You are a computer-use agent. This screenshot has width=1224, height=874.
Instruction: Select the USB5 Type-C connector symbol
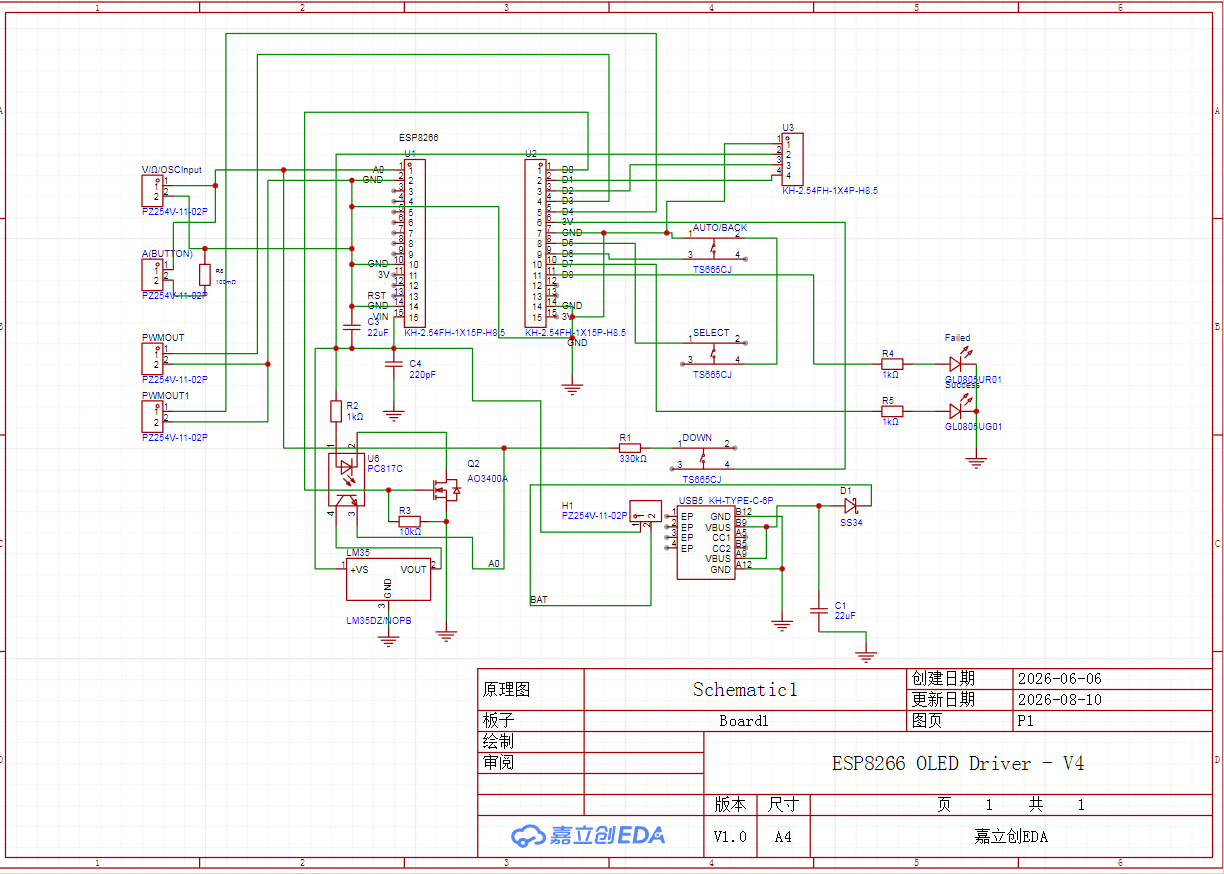pos(704,542)
